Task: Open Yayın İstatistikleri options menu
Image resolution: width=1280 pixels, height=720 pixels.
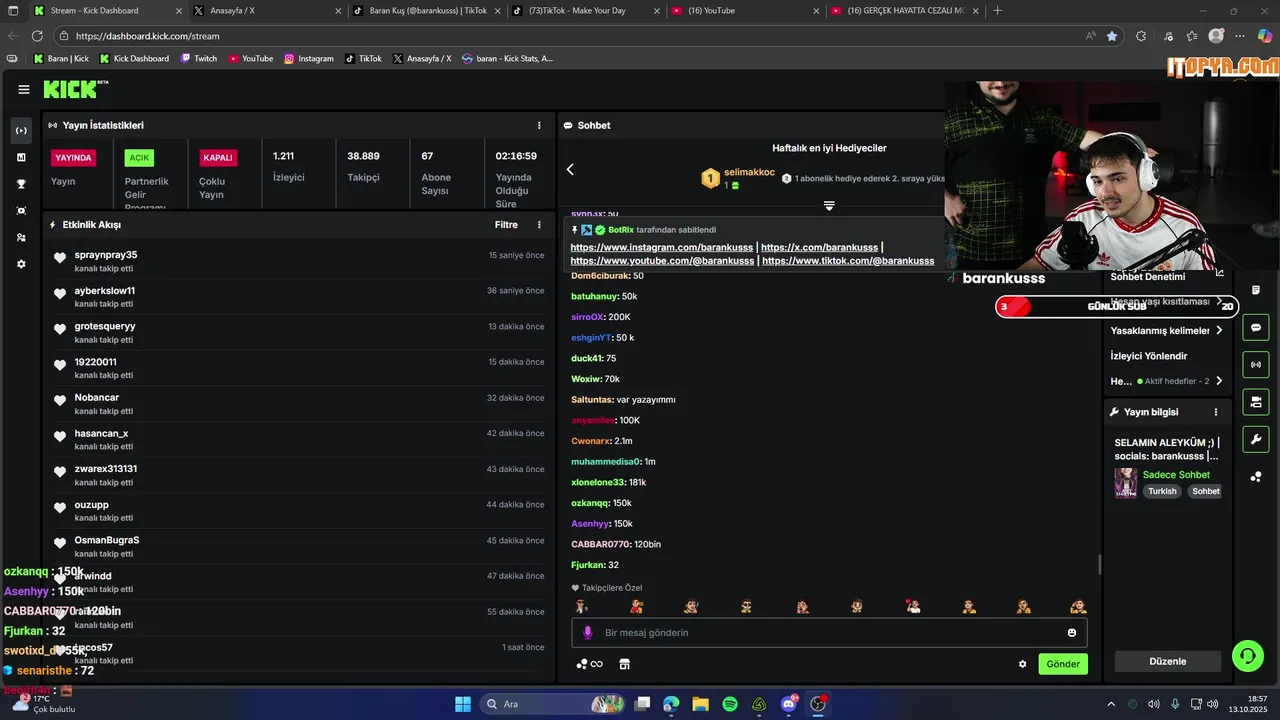Action: (x=539, y=125)
